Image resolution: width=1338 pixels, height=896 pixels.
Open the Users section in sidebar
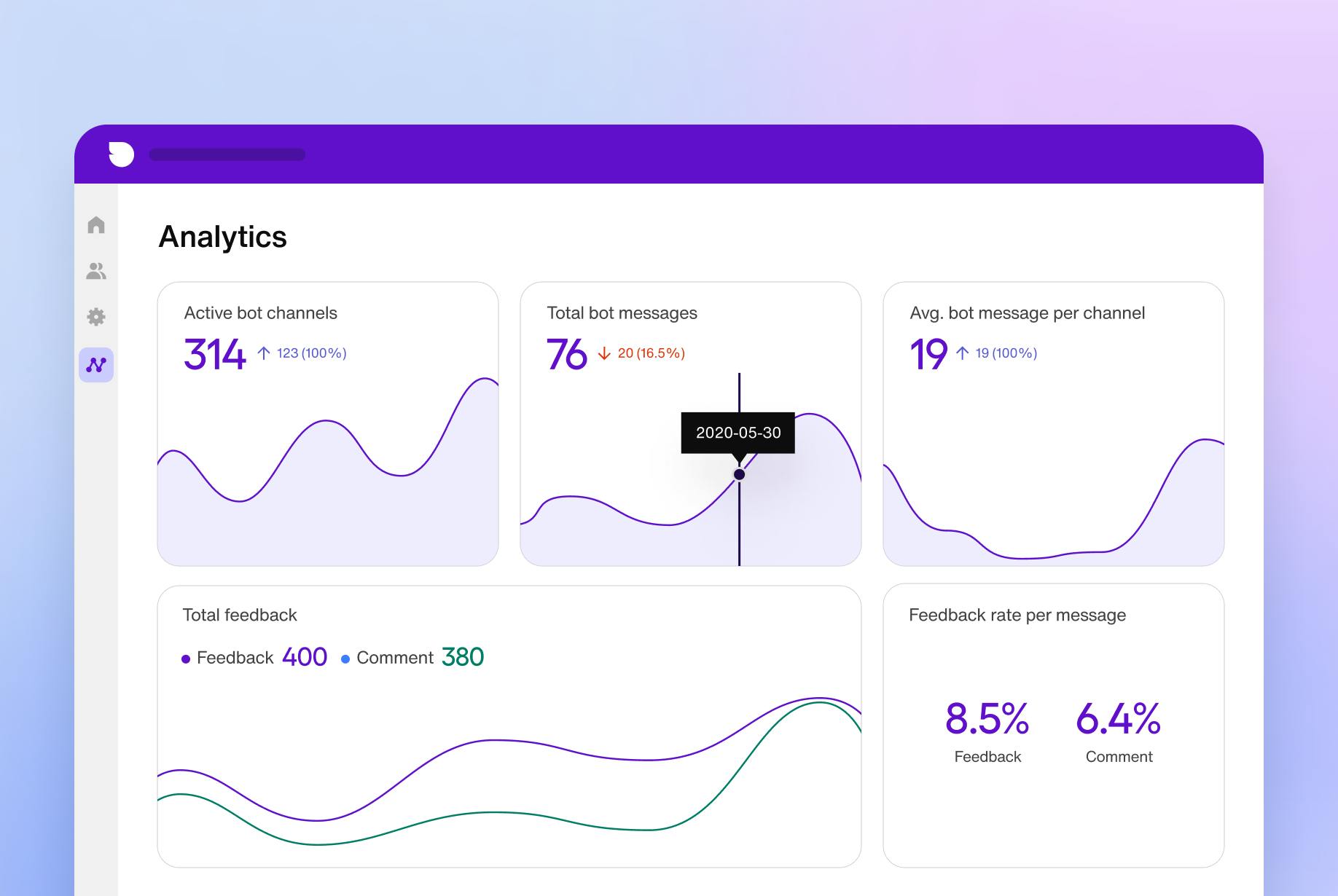tap(96, 271)
